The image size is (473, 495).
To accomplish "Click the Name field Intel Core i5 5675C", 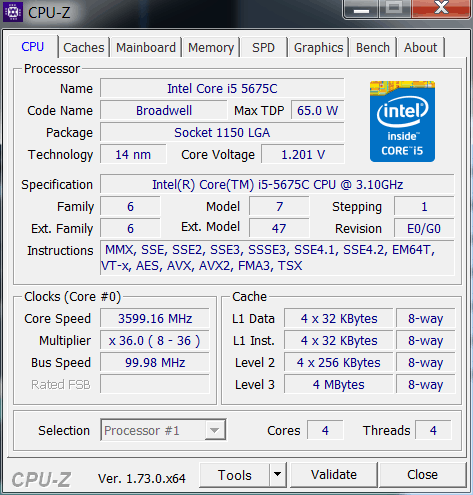I will 222,89.
